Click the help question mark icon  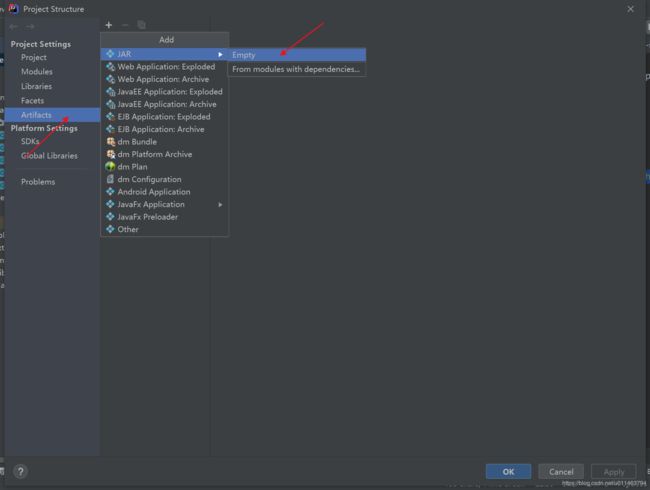tap(20, 471)
